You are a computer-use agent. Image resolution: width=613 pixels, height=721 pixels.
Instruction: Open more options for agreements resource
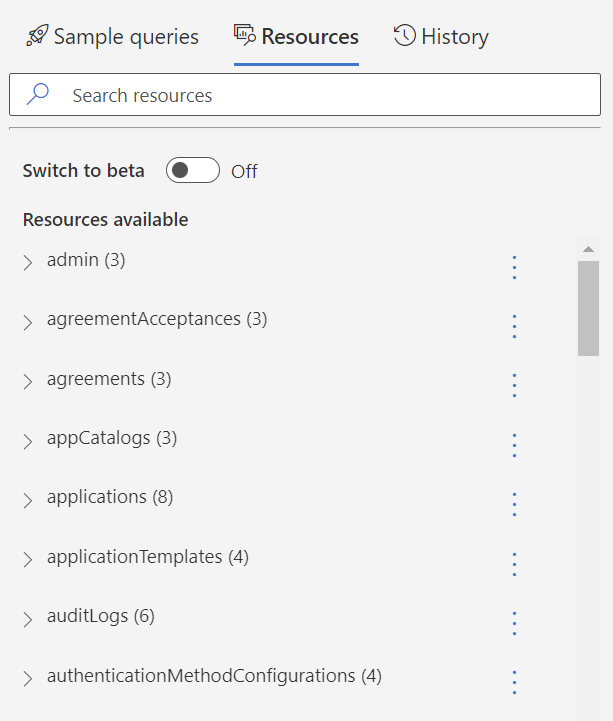[x=514, y=386]
